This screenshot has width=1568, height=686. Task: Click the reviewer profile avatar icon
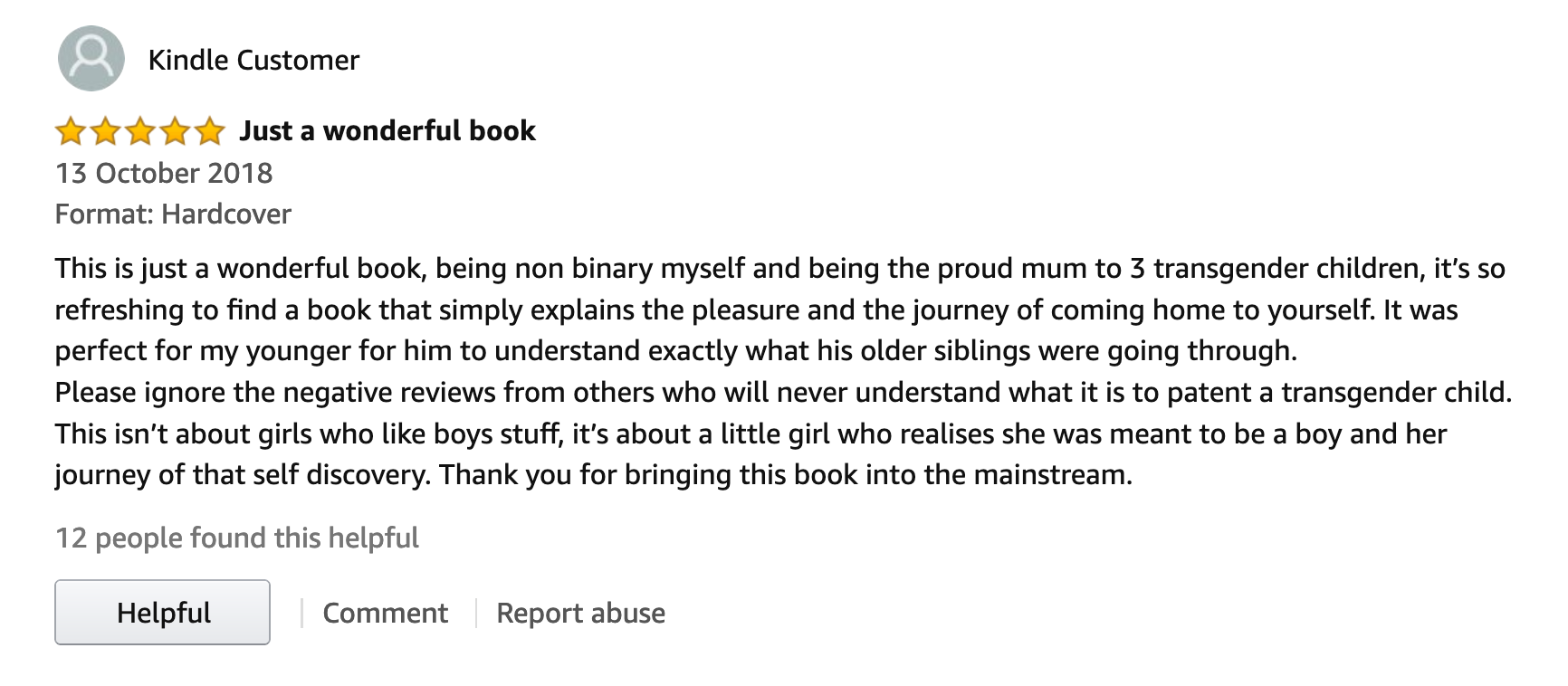(x=91, y=59)
